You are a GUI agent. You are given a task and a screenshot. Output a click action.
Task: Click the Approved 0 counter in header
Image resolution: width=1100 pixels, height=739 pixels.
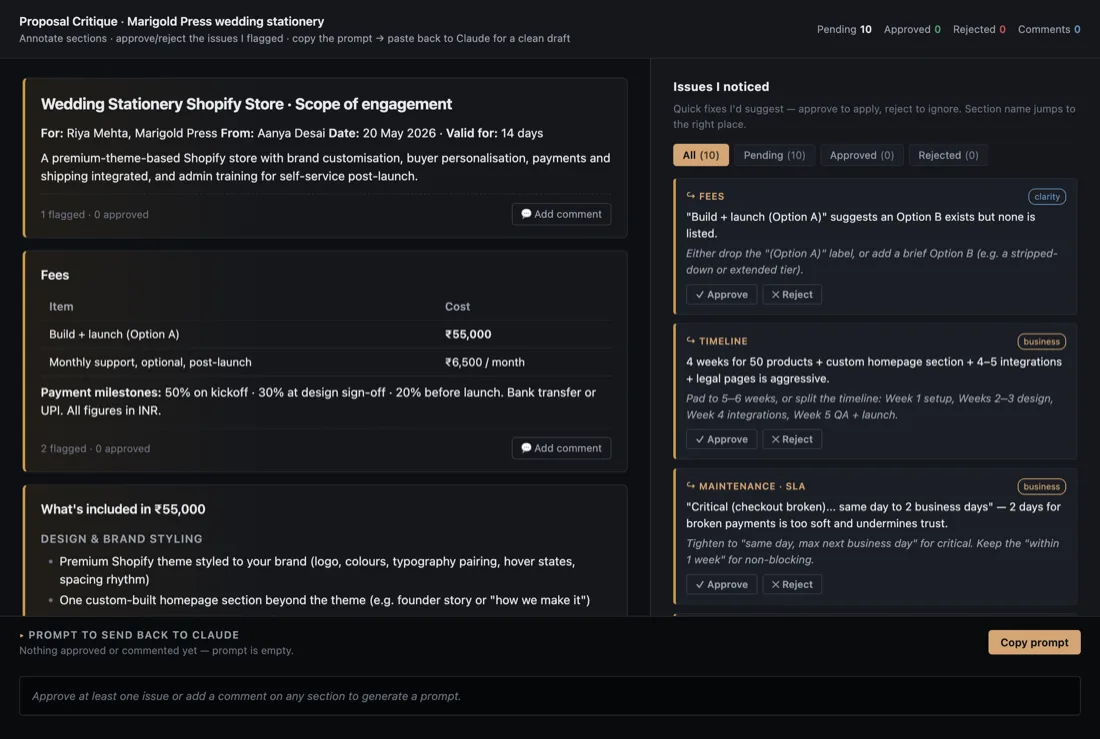coord(912,29)
